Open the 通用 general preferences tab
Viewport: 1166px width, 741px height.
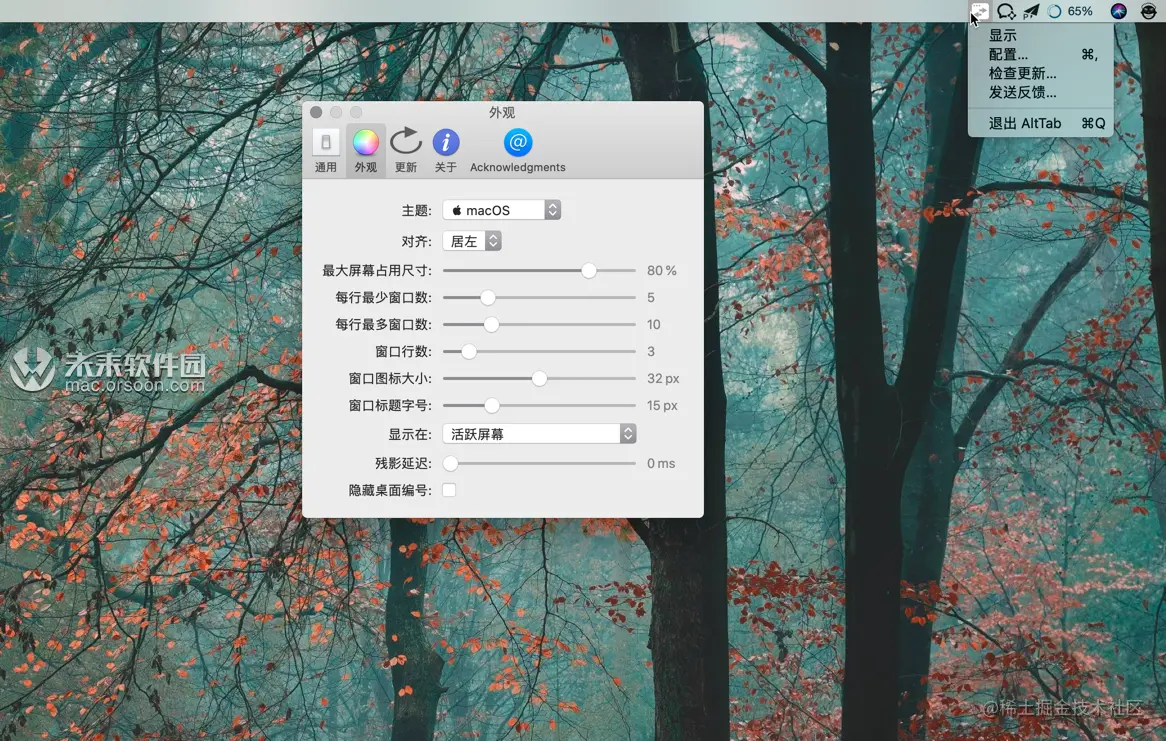point(326,150)
